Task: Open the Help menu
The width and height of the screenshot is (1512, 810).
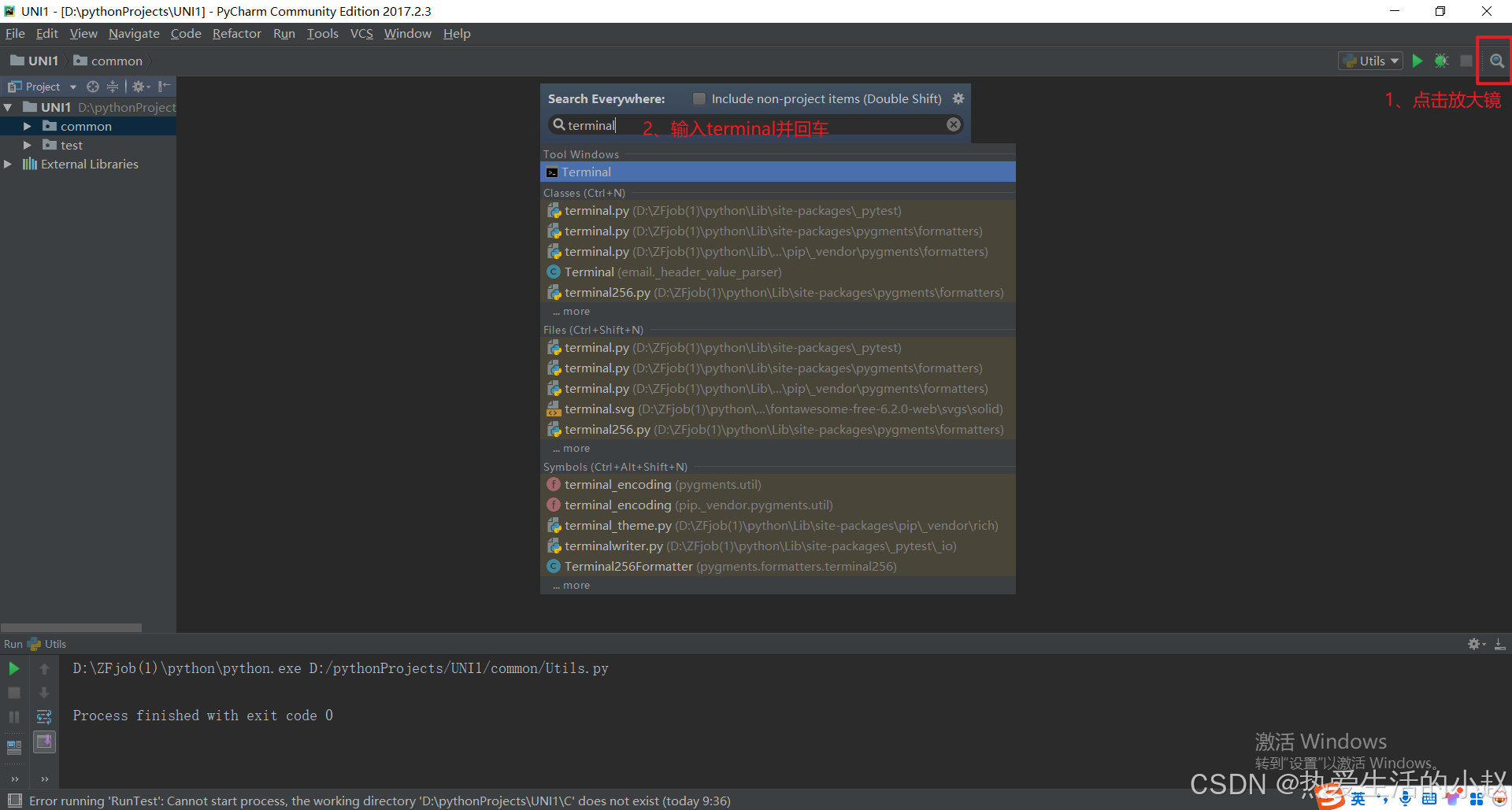Action: pos(457,33)
